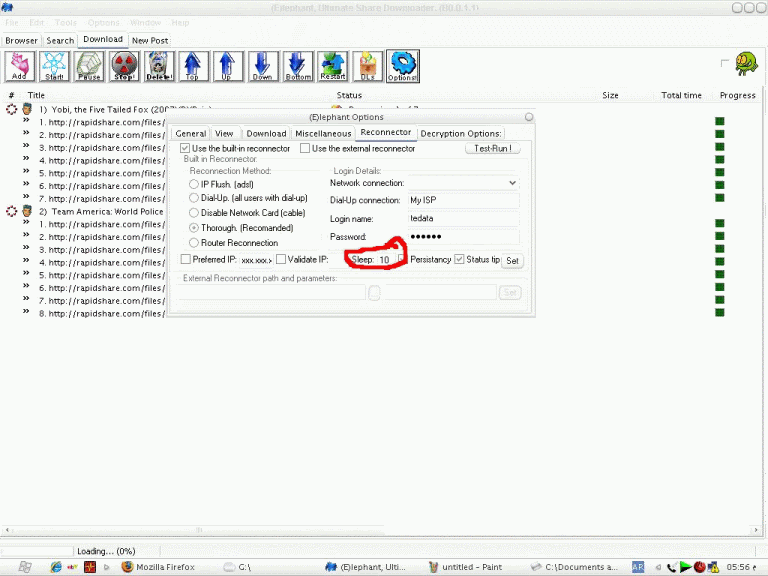Click the Set button beside Status tip
Viewport: 768px width, 576px height.
(511, 261)
